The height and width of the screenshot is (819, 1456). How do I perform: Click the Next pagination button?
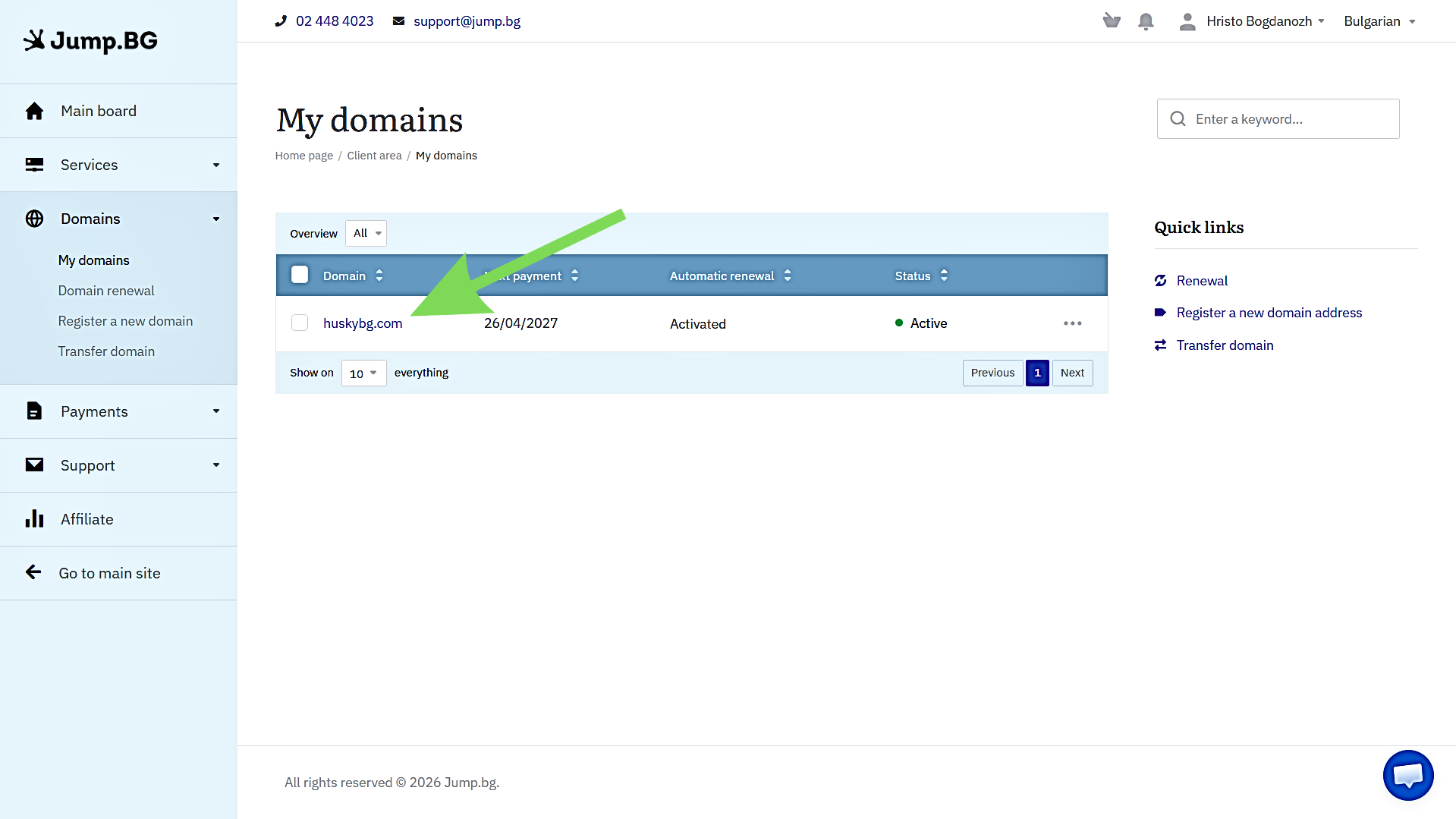coord(1072,373)
